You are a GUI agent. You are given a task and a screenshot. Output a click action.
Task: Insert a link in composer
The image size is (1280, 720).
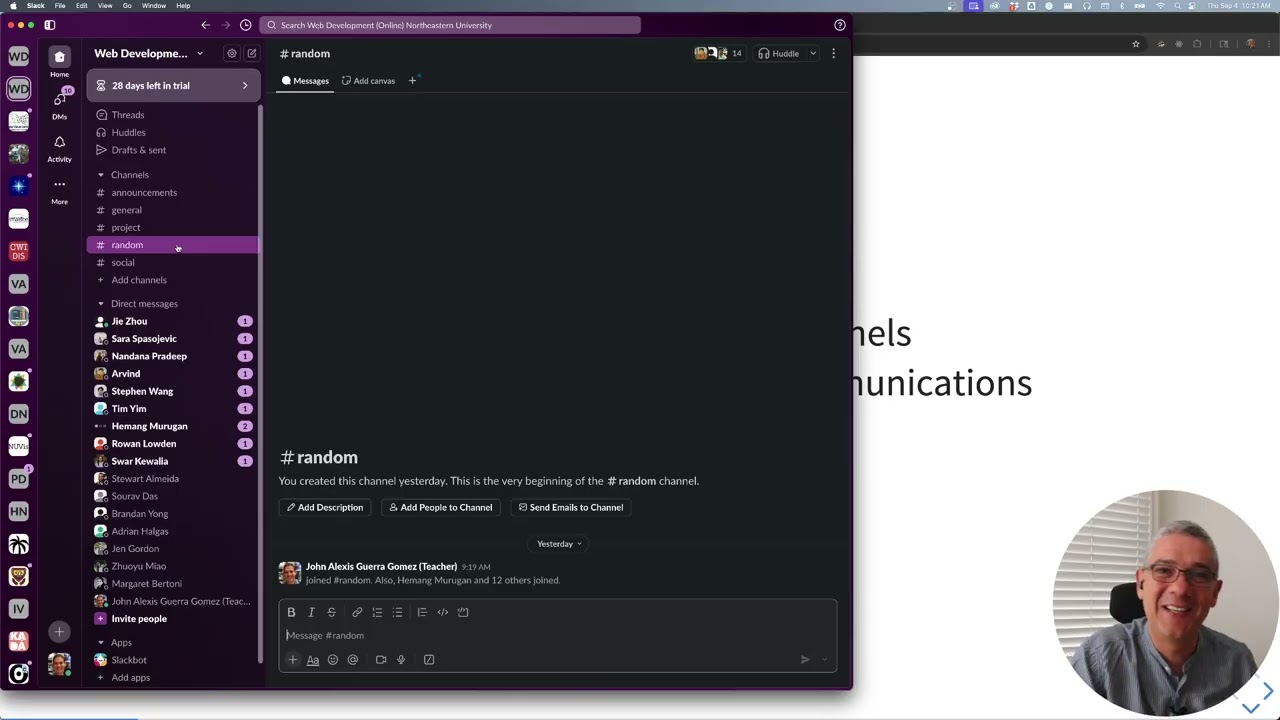357,612
